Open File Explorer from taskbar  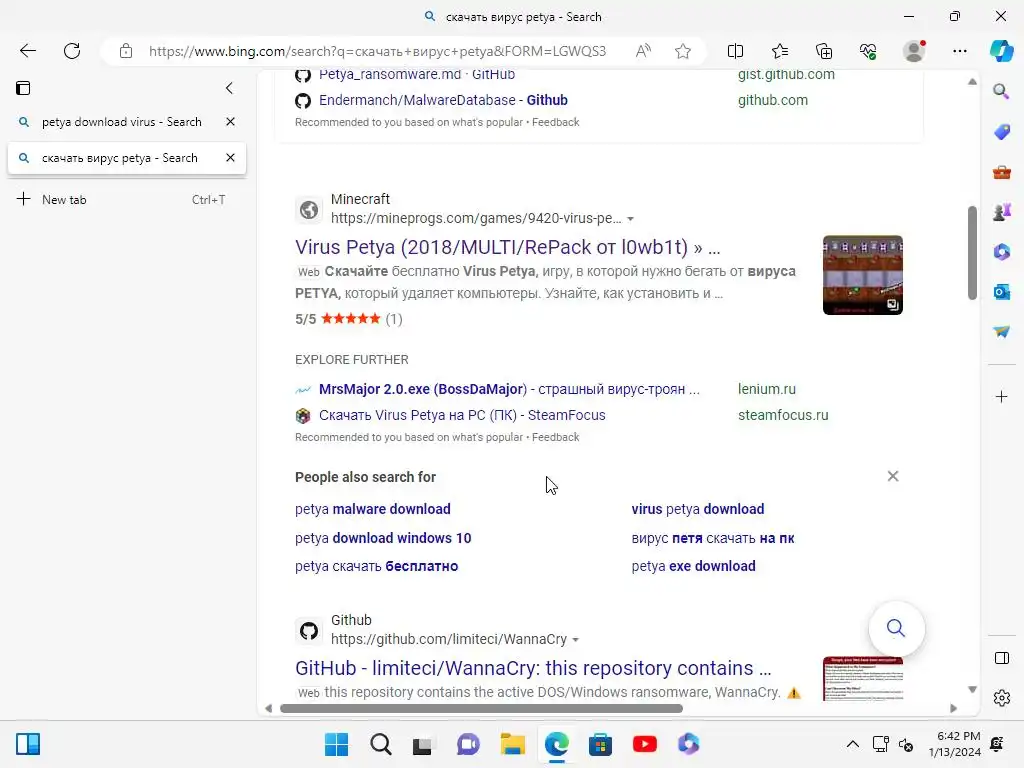coord(513,744)
